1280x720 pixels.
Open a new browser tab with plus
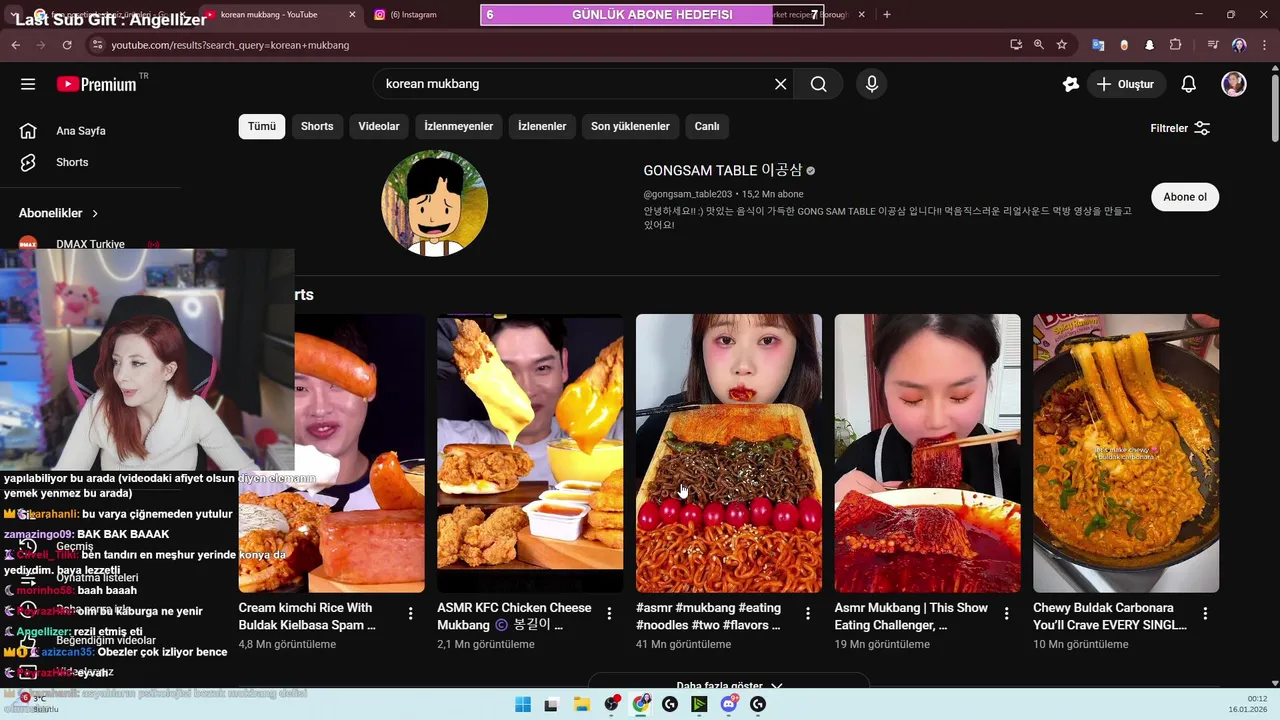pyautogui.click(x=887, y=15)
